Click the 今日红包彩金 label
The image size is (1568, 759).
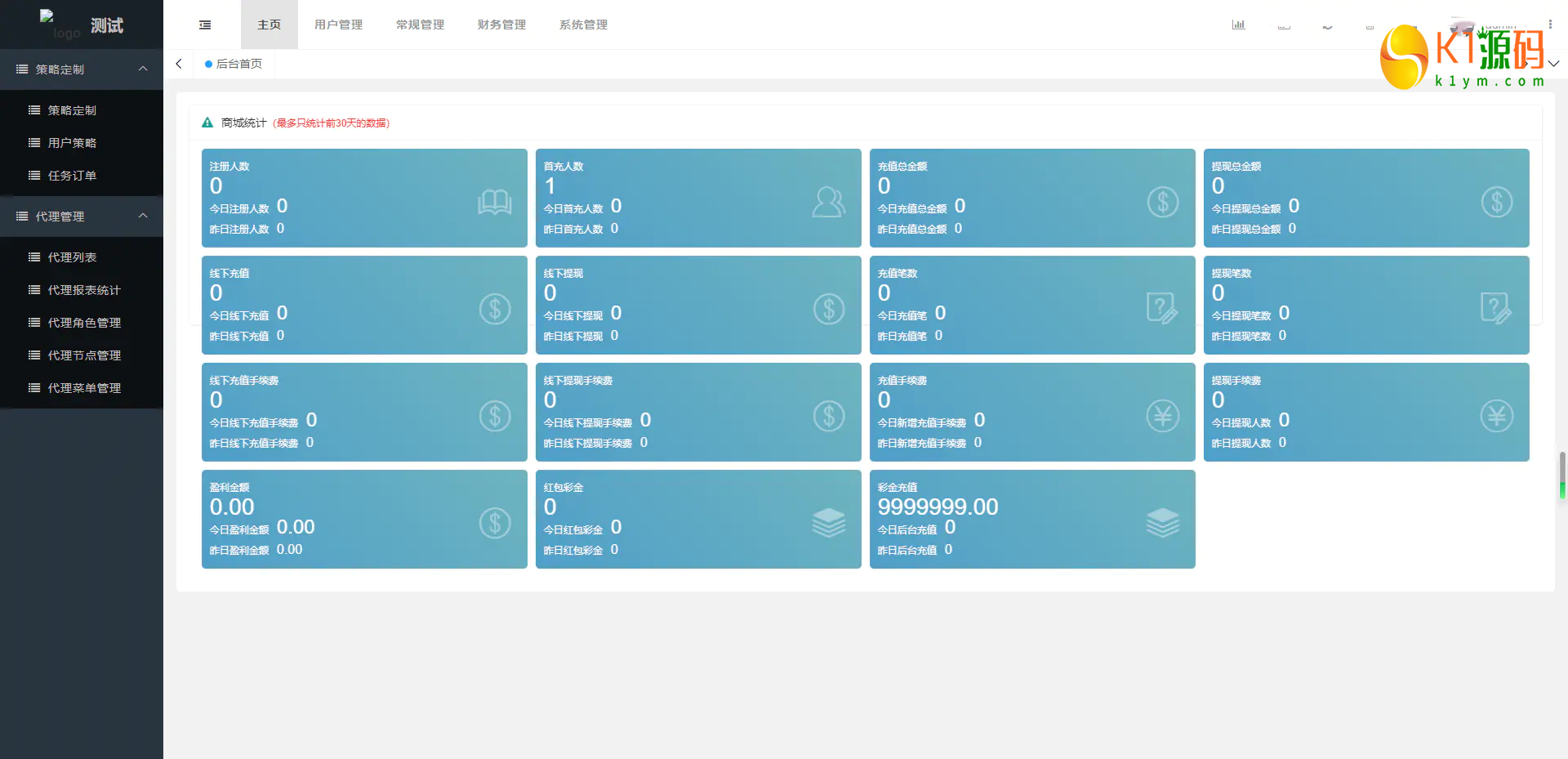[573, 529]
